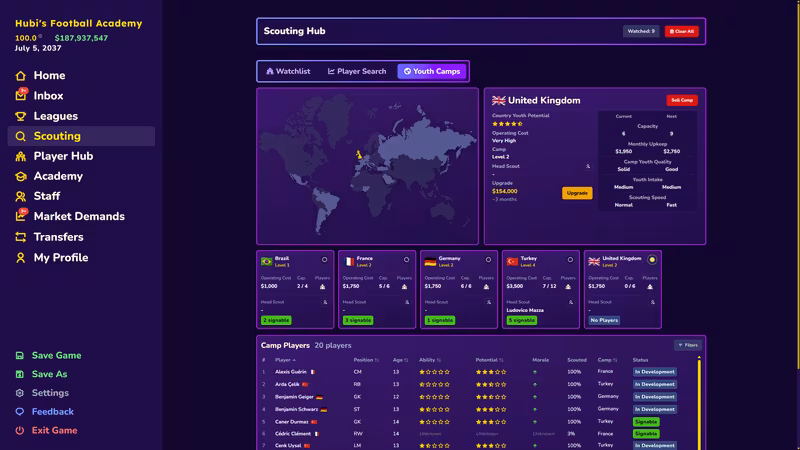Open the Filters dropdown in Camp Players
The height and width of the screenshot is (450, 800).
click(x=688, y=345)
